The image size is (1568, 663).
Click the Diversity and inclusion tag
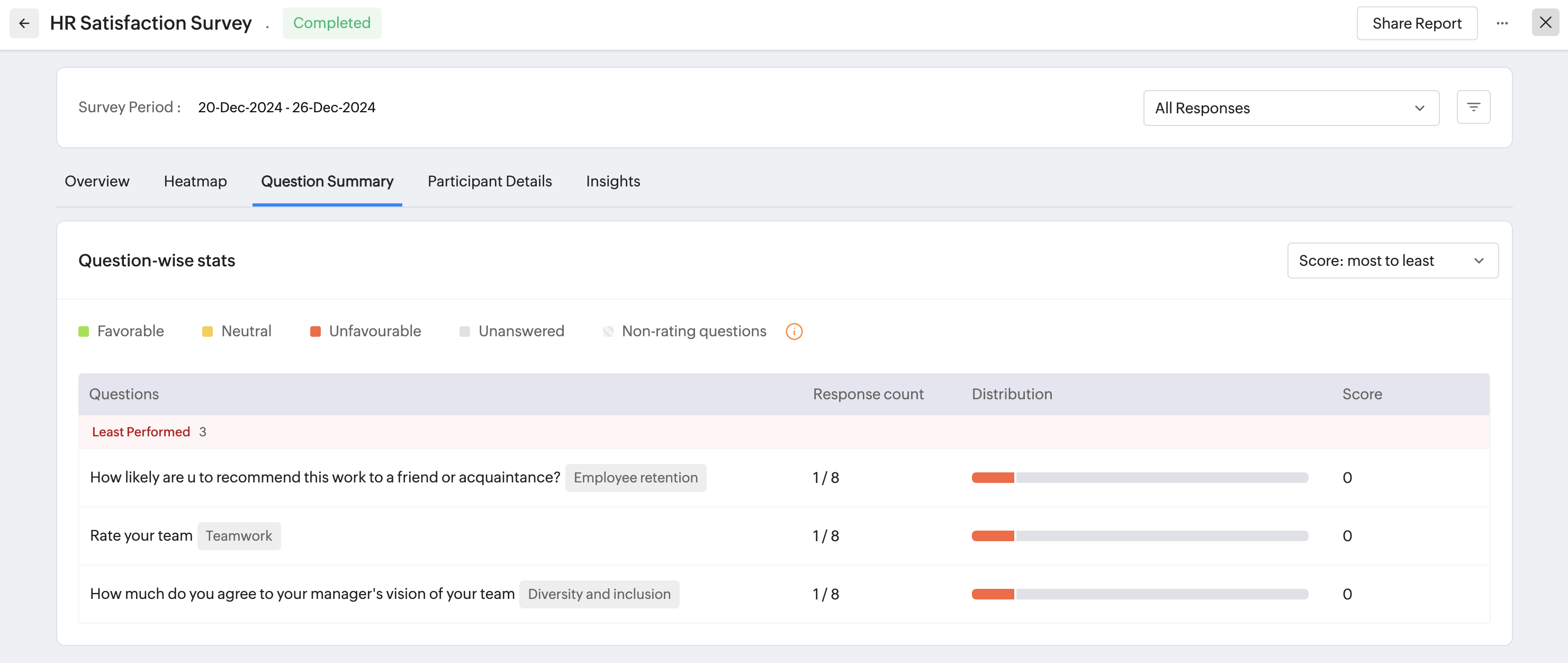coord(598,594)
